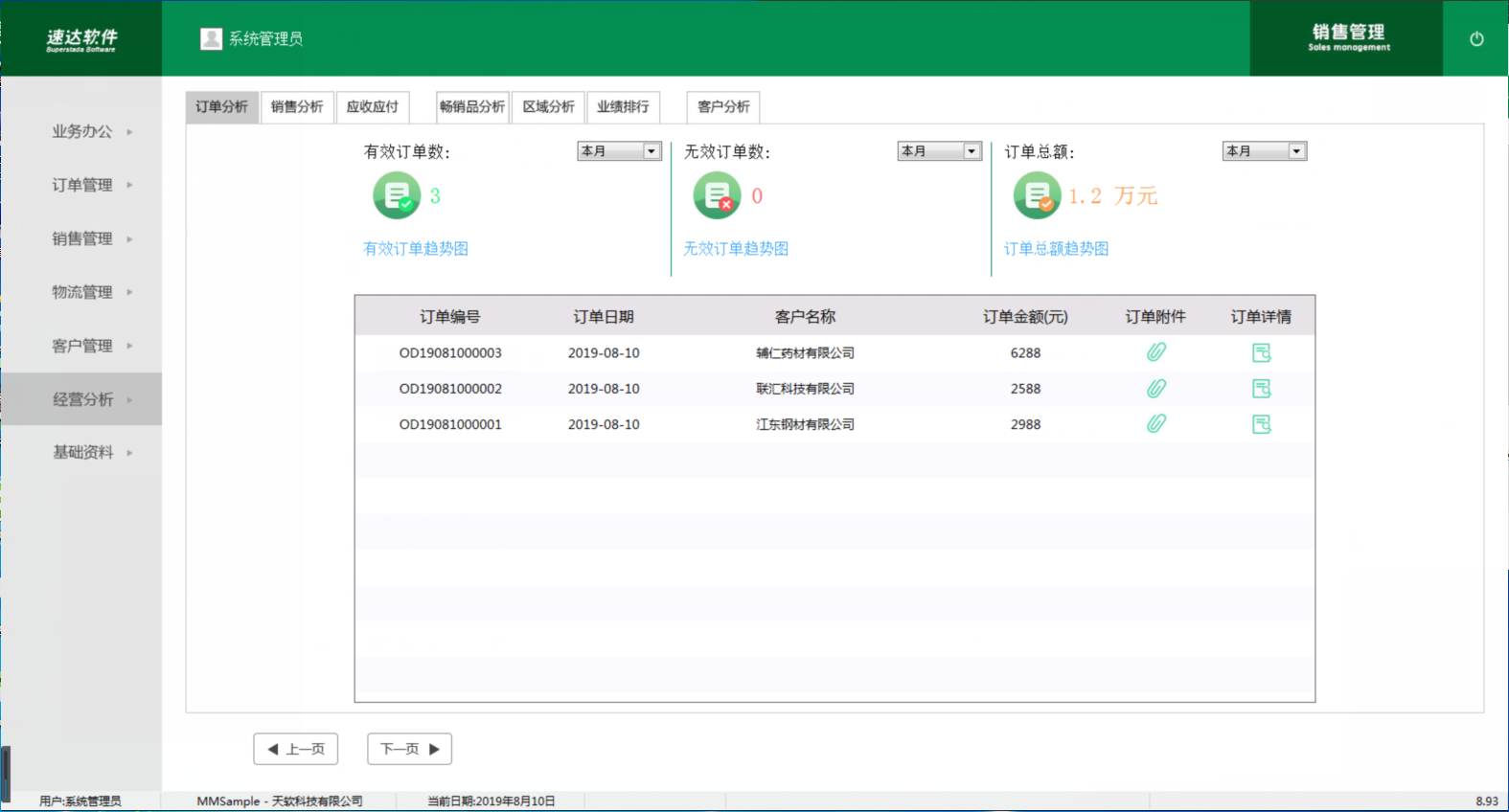
Task: Open the 有效订单数 period dropdown
Action: [619, 151]
